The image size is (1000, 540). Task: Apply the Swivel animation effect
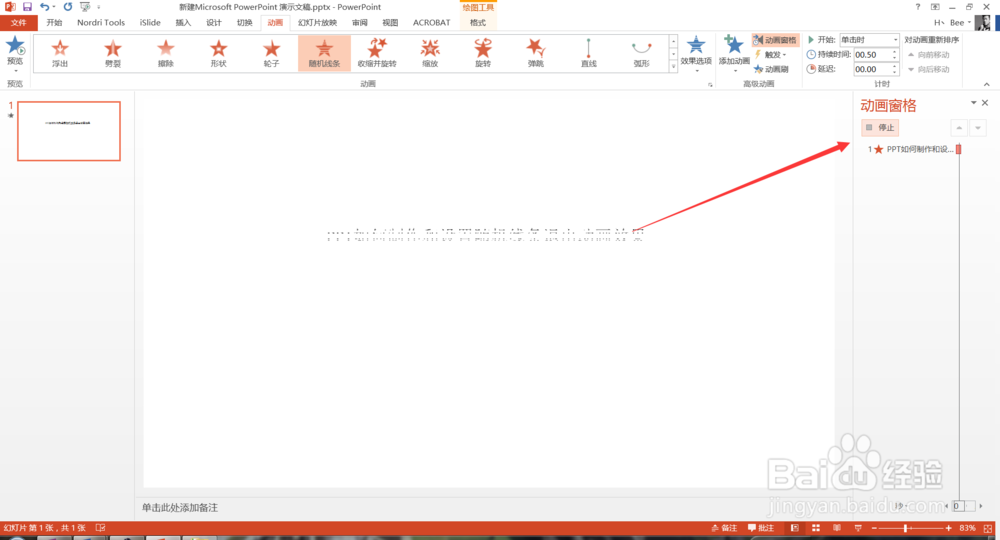(x=483, y=53)
